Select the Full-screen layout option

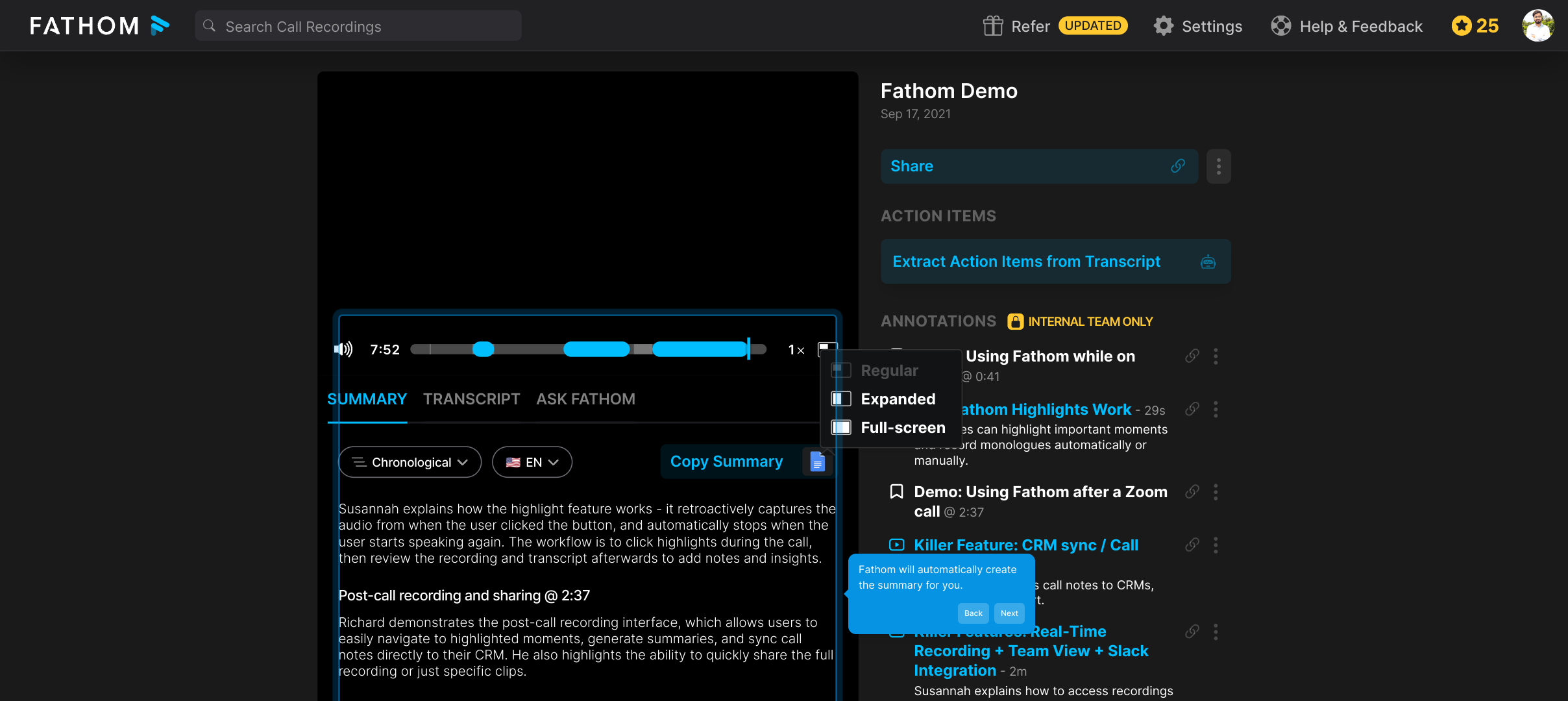click(890, 428)
